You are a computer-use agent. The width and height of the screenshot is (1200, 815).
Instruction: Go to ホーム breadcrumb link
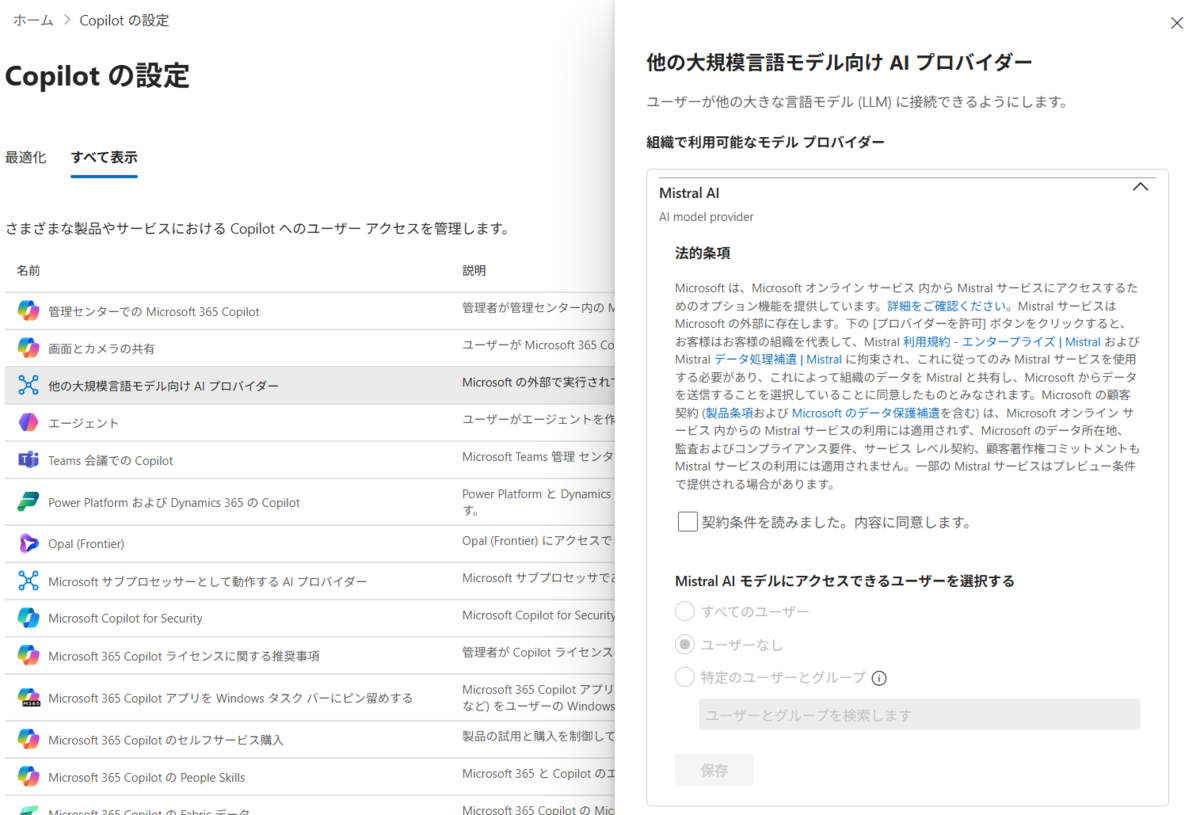click(x=33, y=20)
